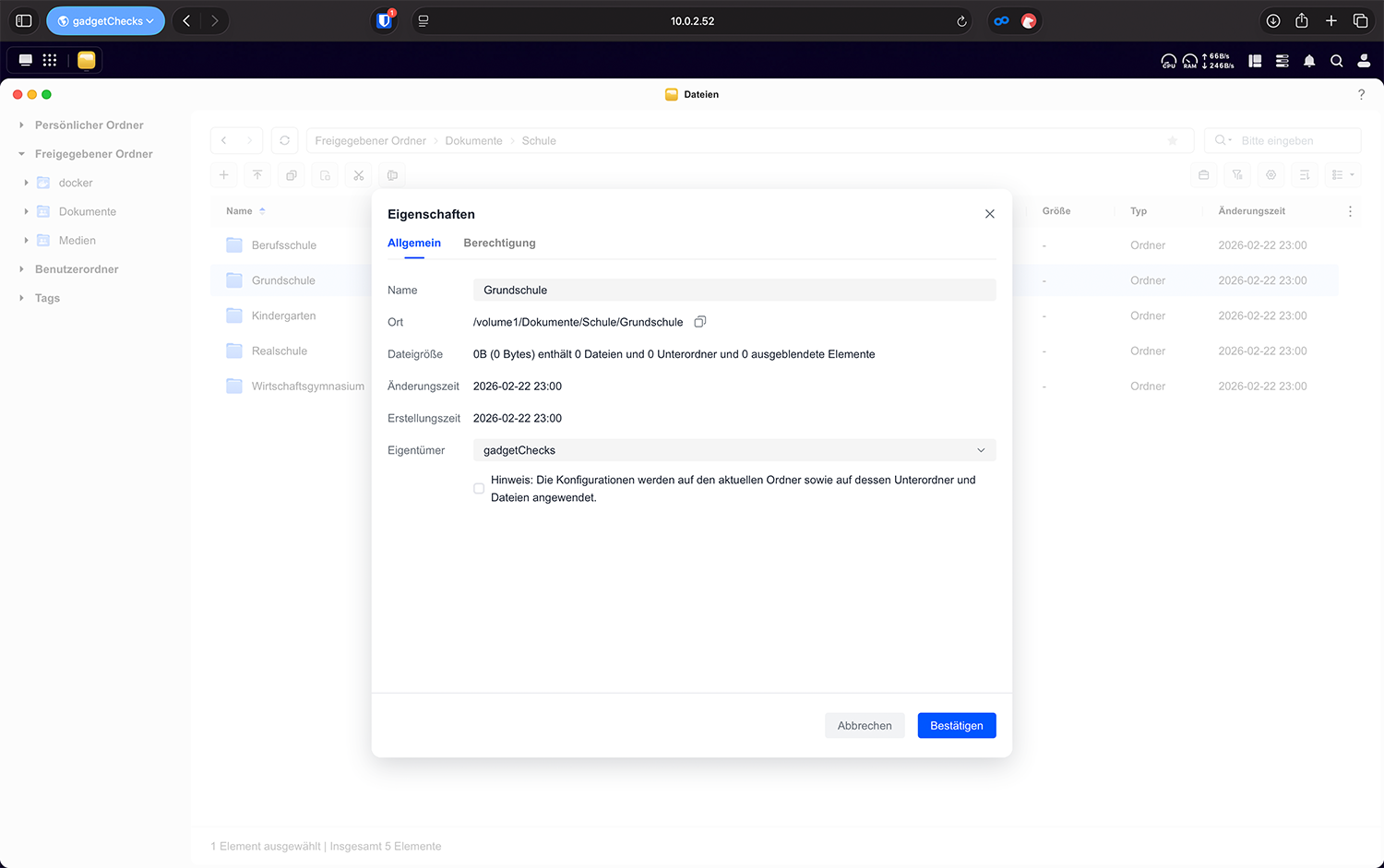Open the notifications bell in top bar
Viewport: 1384px width, 868px height.
pyautogui.click(x=1309, y=61)
